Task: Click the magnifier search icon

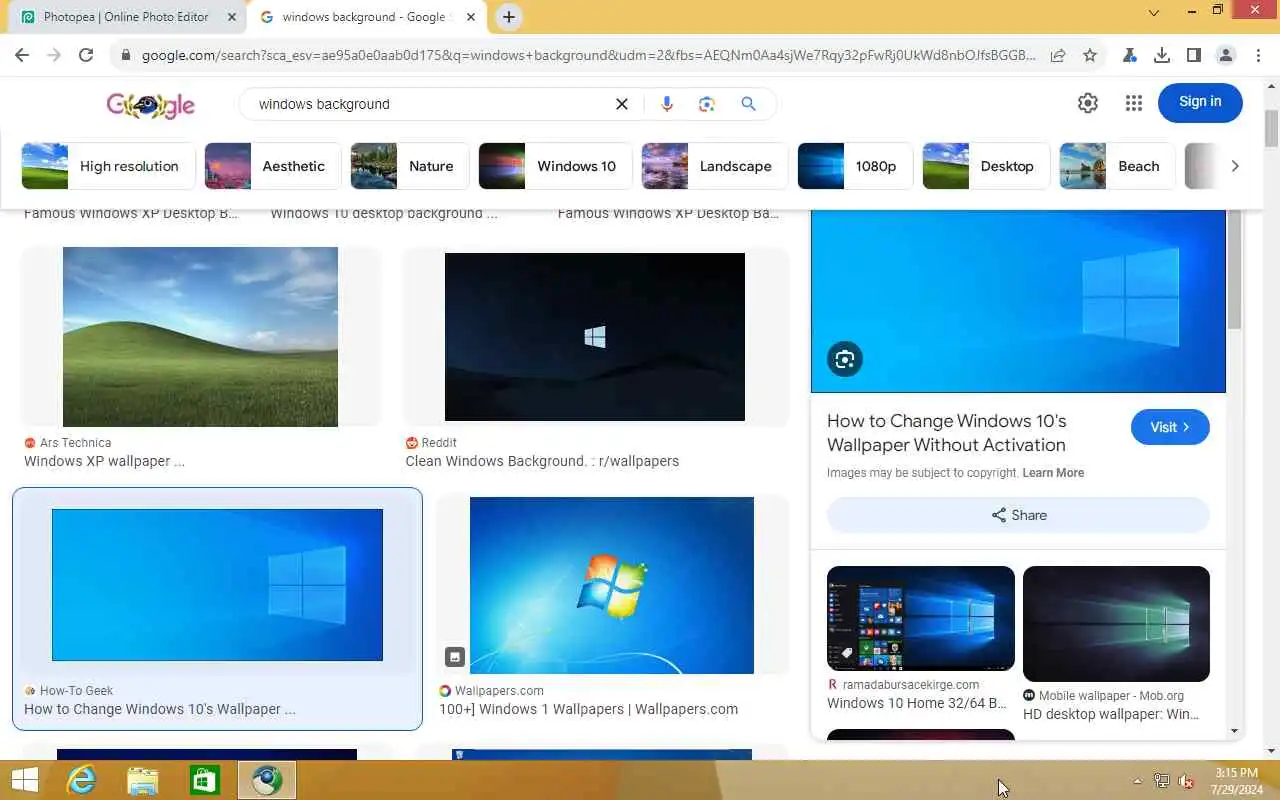Action: pos(748,104)
